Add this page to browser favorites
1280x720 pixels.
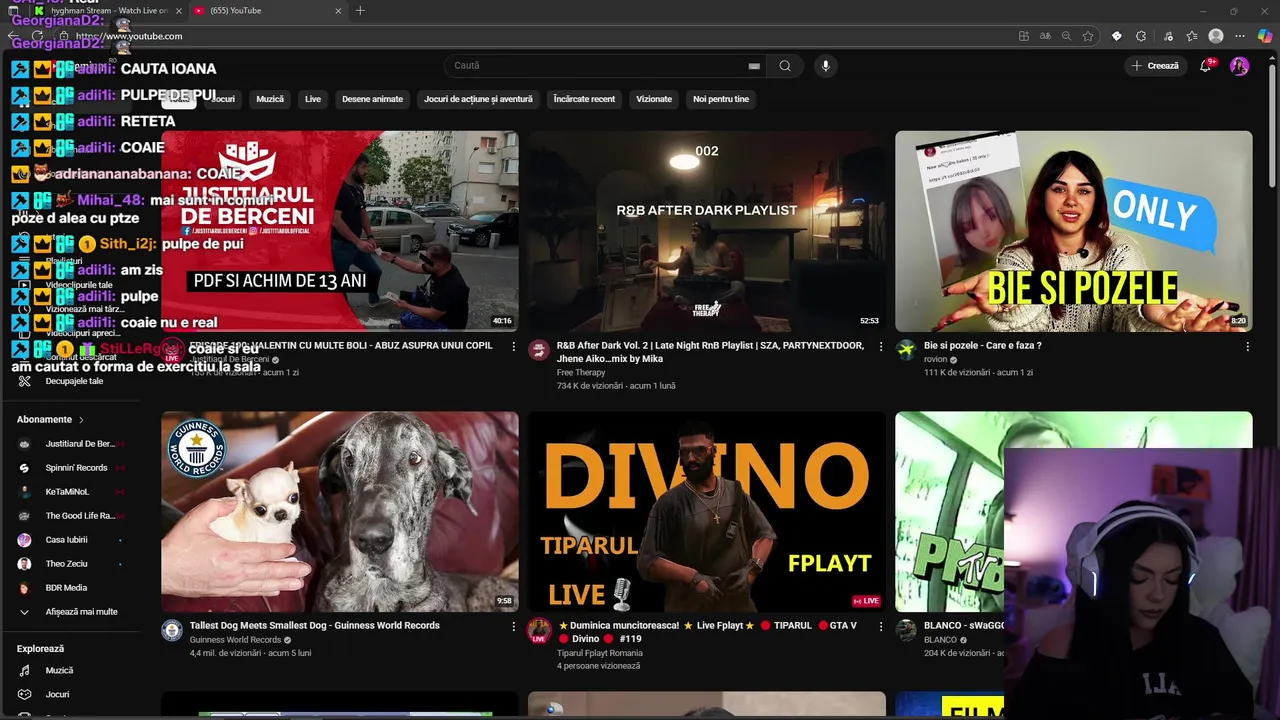[x=1088, y=36]
